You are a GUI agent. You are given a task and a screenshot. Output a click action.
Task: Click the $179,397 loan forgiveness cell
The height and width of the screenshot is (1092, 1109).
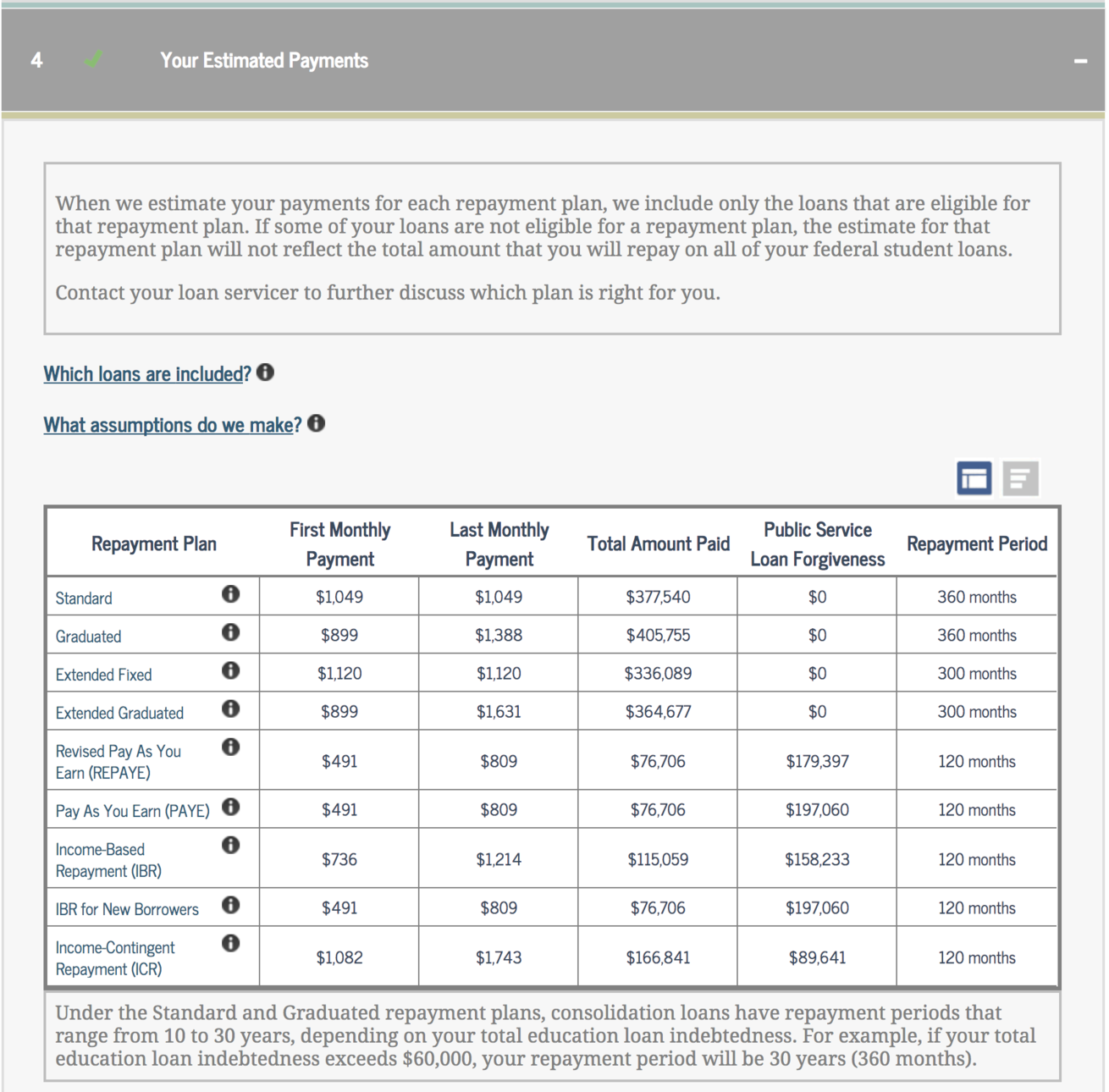(x=817, y=761)
